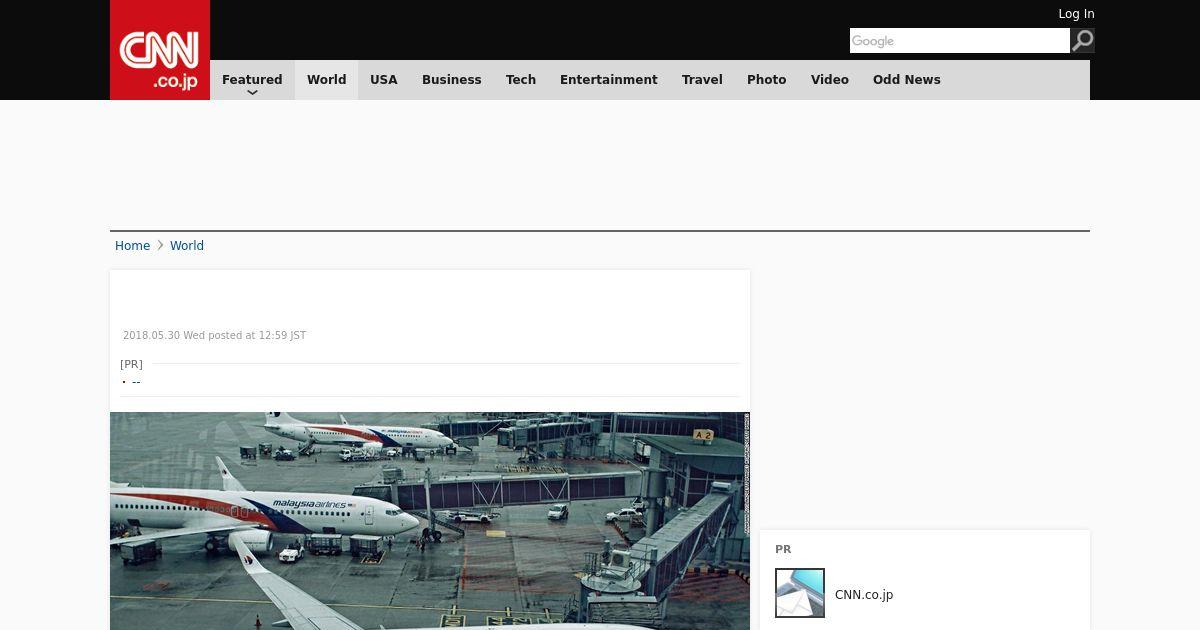Click the Log In link
Image resolution: width=1200 pixels, height=630 pixels.
tap(1076, 14)
